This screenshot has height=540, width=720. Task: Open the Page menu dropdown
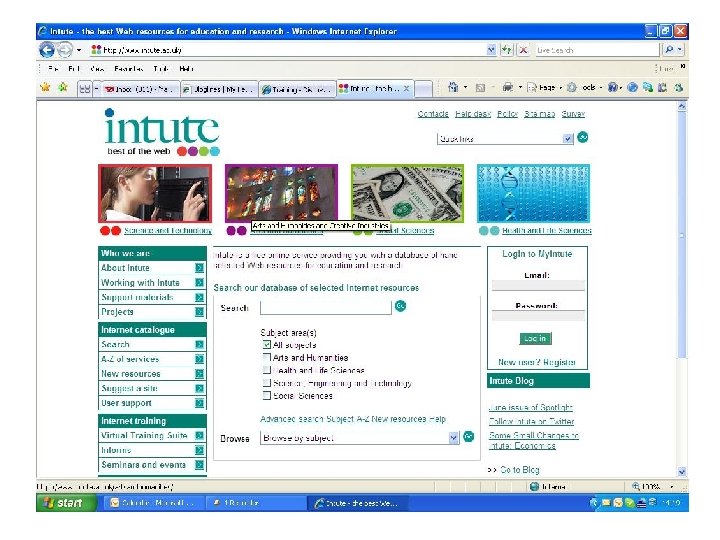point(546,87)
